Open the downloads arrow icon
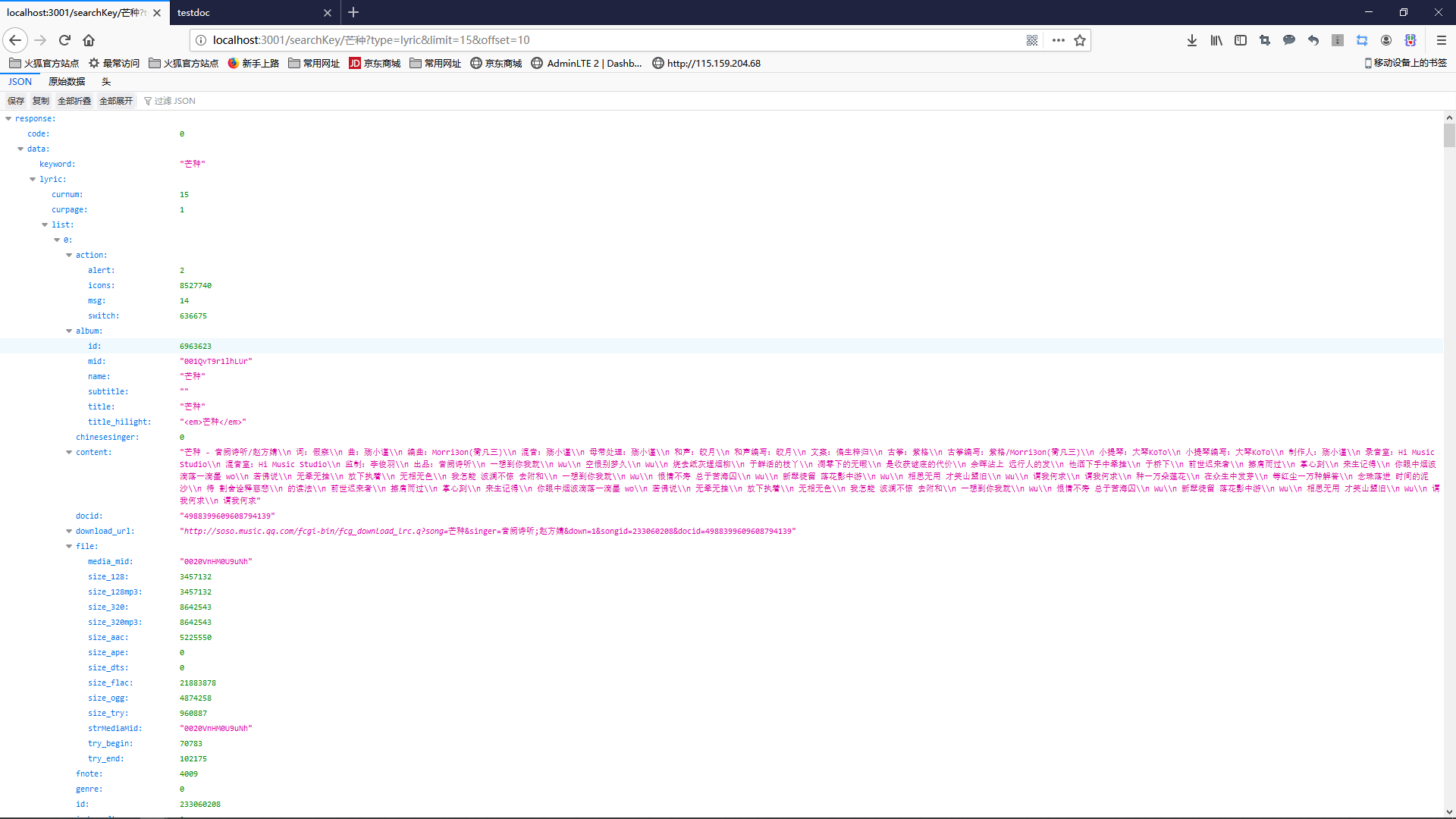The image size is (1456, 819). 1192,40
